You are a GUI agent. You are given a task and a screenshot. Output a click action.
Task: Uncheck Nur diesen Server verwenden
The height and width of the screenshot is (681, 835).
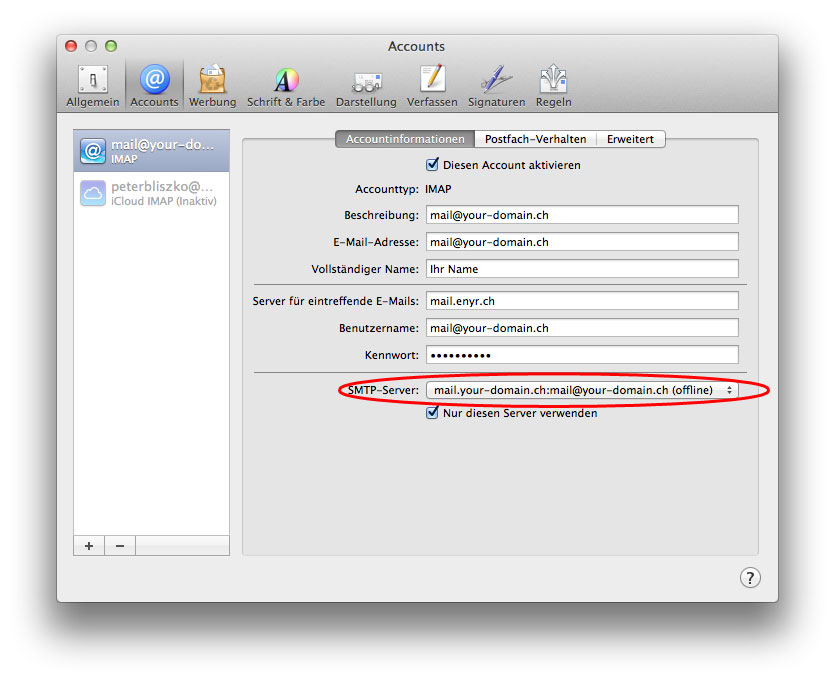433,413
